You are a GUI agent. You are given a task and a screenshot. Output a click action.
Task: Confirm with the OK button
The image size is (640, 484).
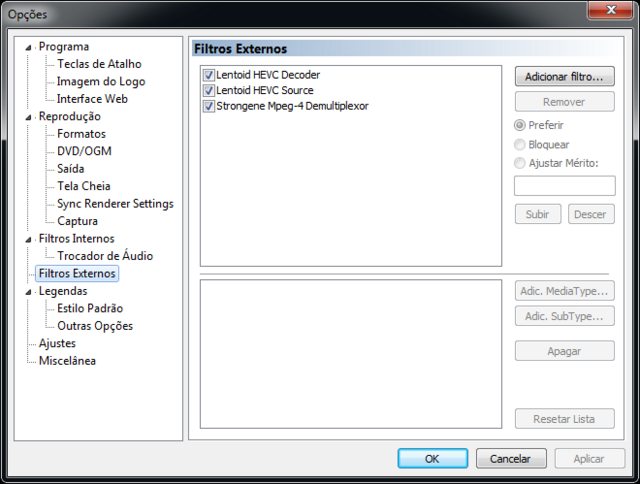coord(433,459)
